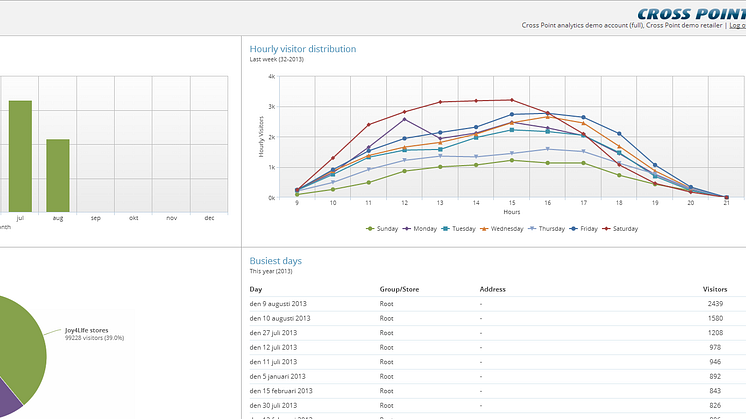Click the Day column header

click(x=256, y=289)
